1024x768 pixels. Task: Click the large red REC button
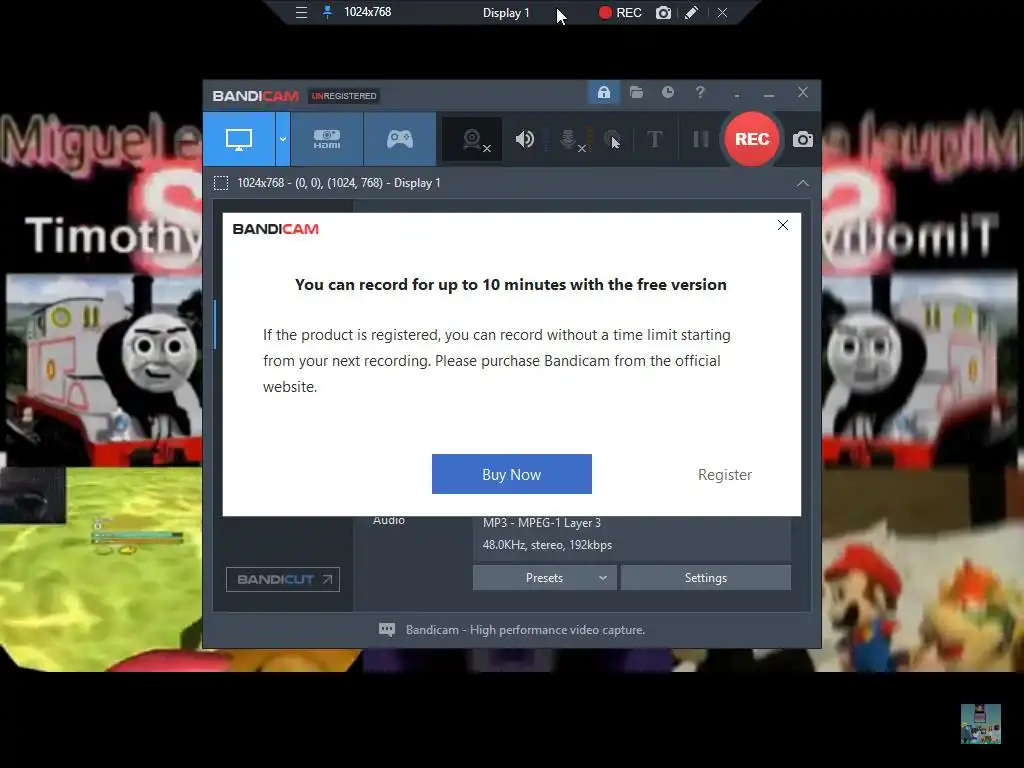(752, 139)
